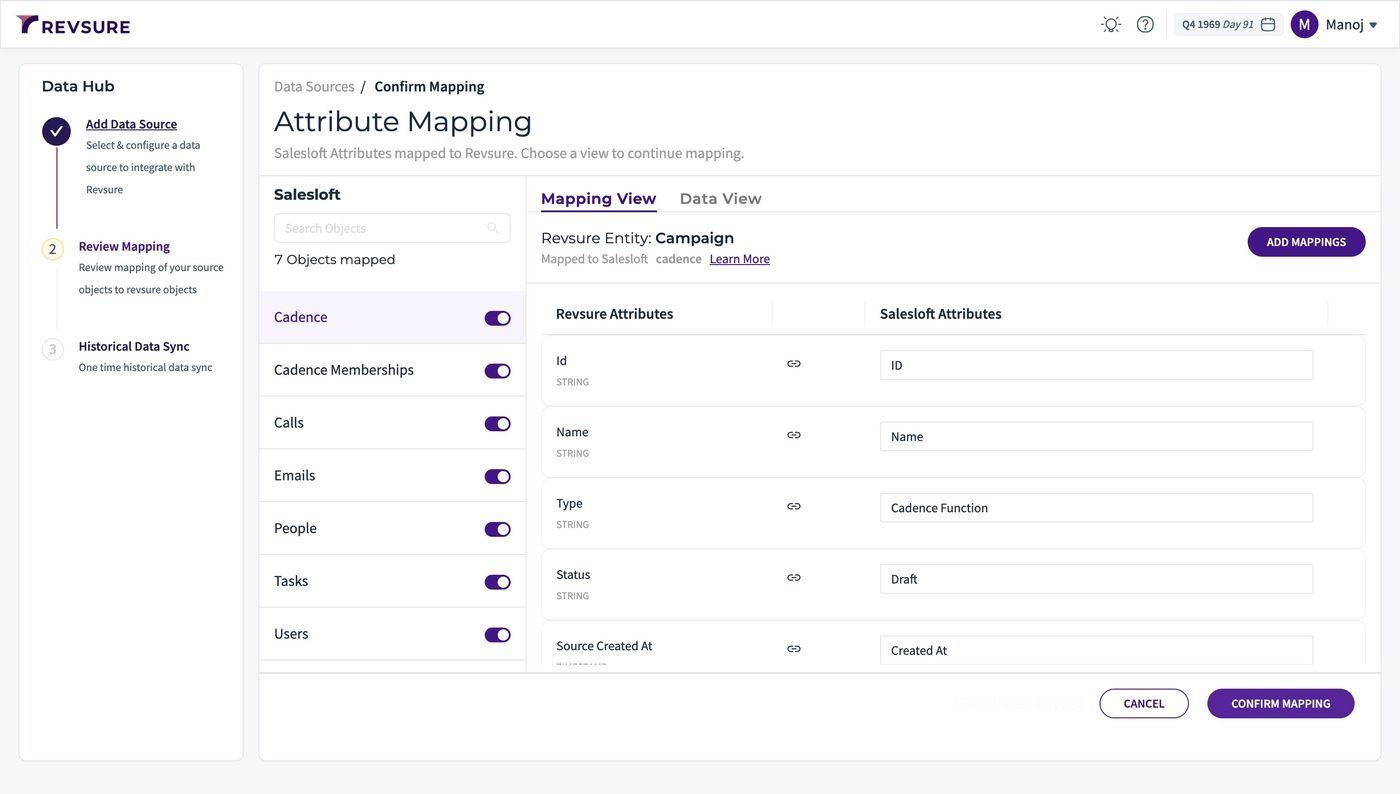Open the Name Salesloft attribute field
The width and height of the screenshot is (1400, 794).
1096,436
